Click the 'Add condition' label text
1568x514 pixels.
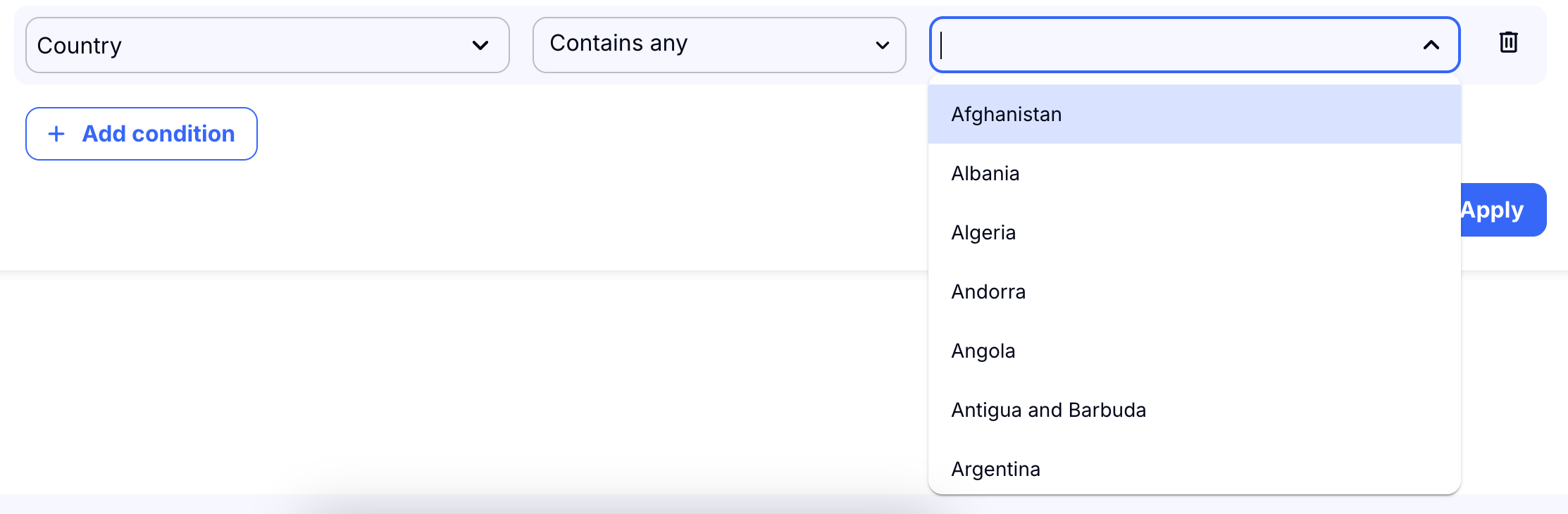tap(158, 134)
